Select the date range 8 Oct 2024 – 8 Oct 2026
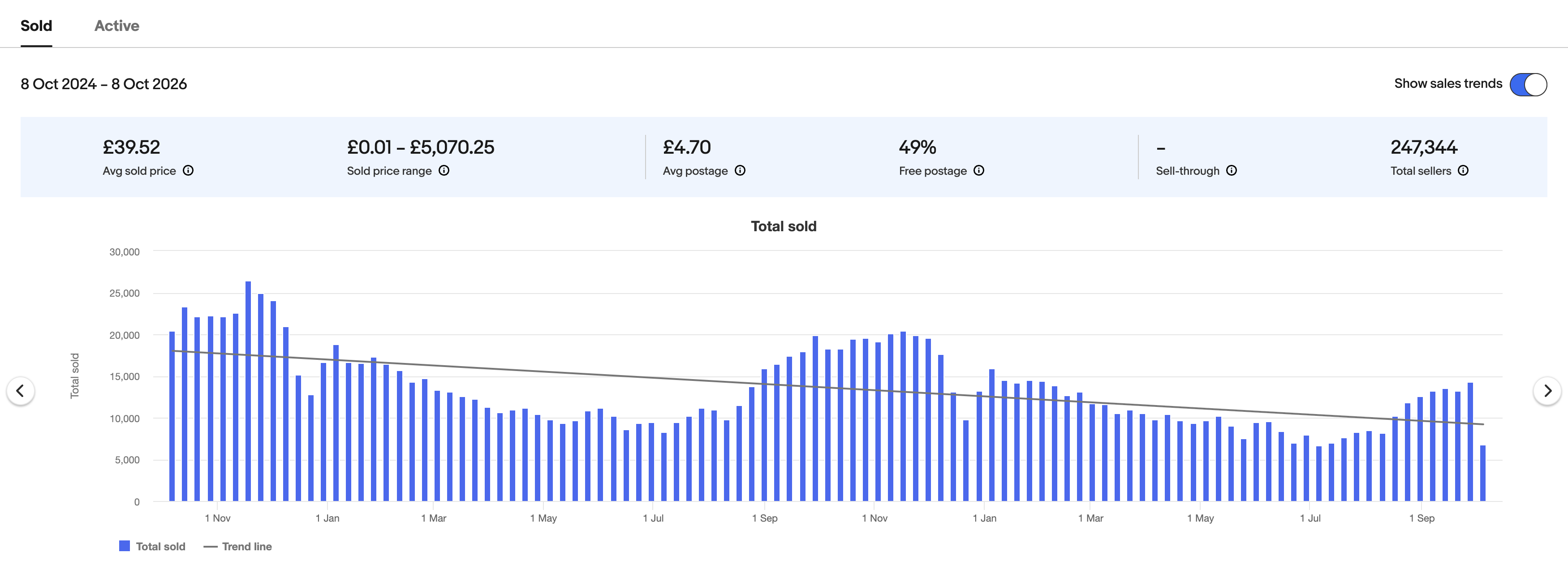This screenshot has width=1568, height=570. 103,84
